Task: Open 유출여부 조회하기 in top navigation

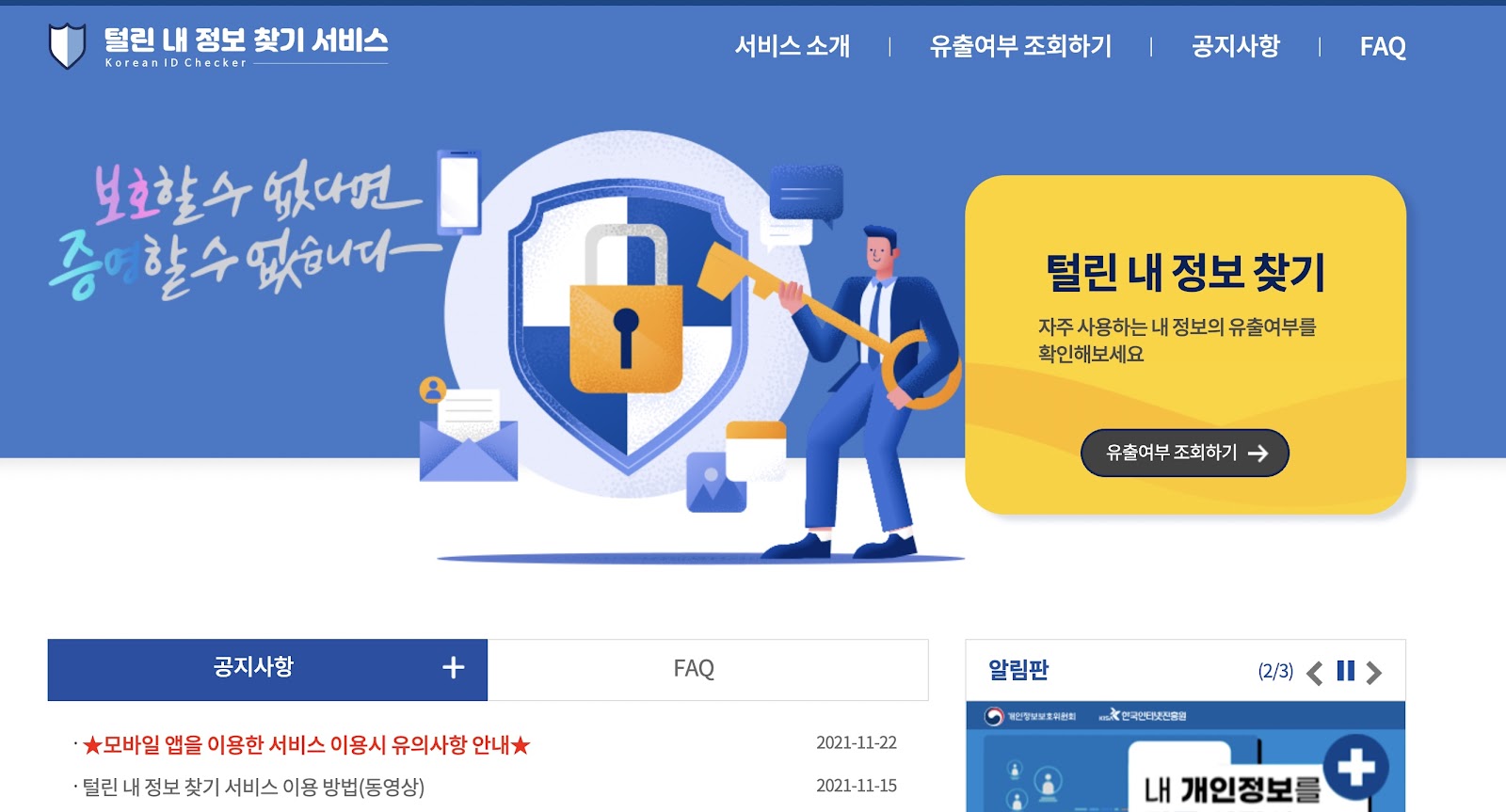Action: (1020, 46)
